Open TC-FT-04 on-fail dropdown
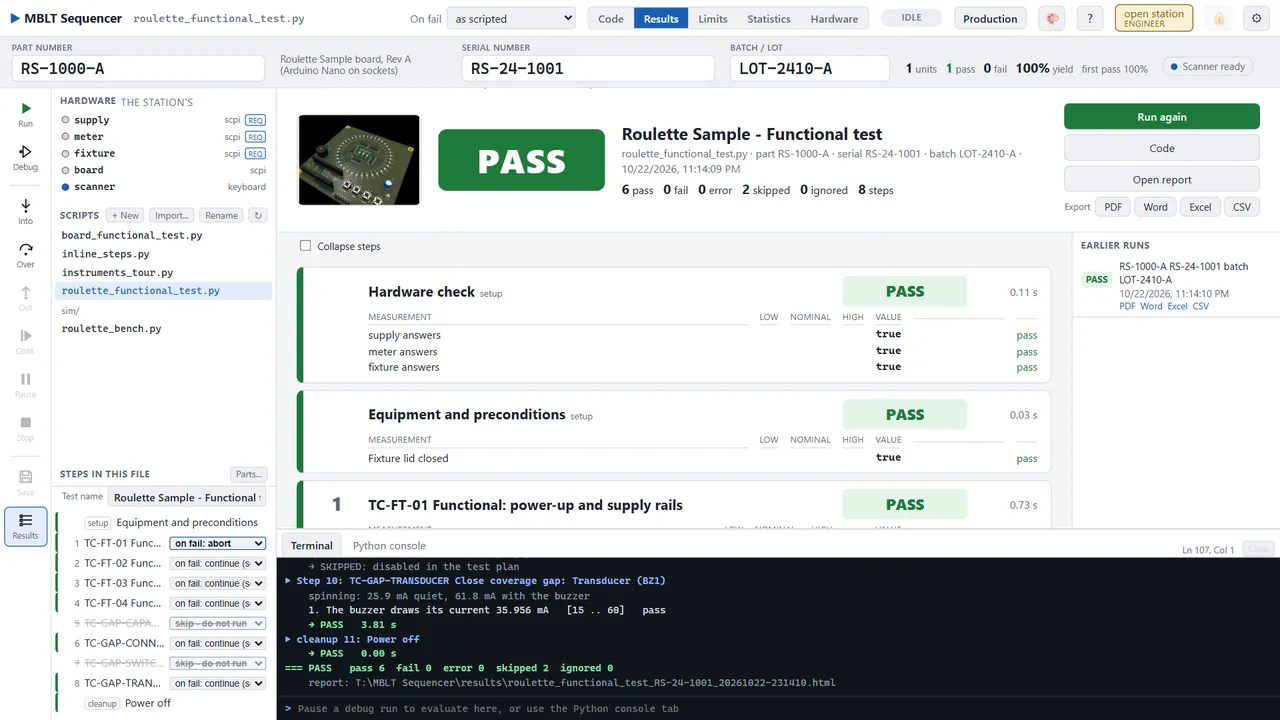 [218, 603]
